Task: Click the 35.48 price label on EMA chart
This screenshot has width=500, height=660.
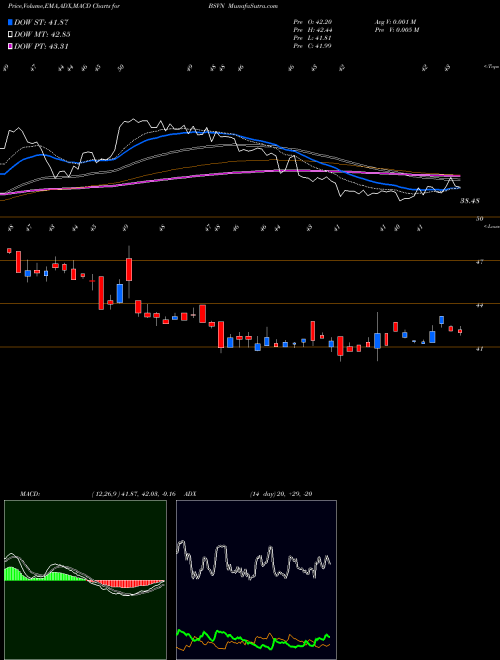Action: click(x=470, y=201)
